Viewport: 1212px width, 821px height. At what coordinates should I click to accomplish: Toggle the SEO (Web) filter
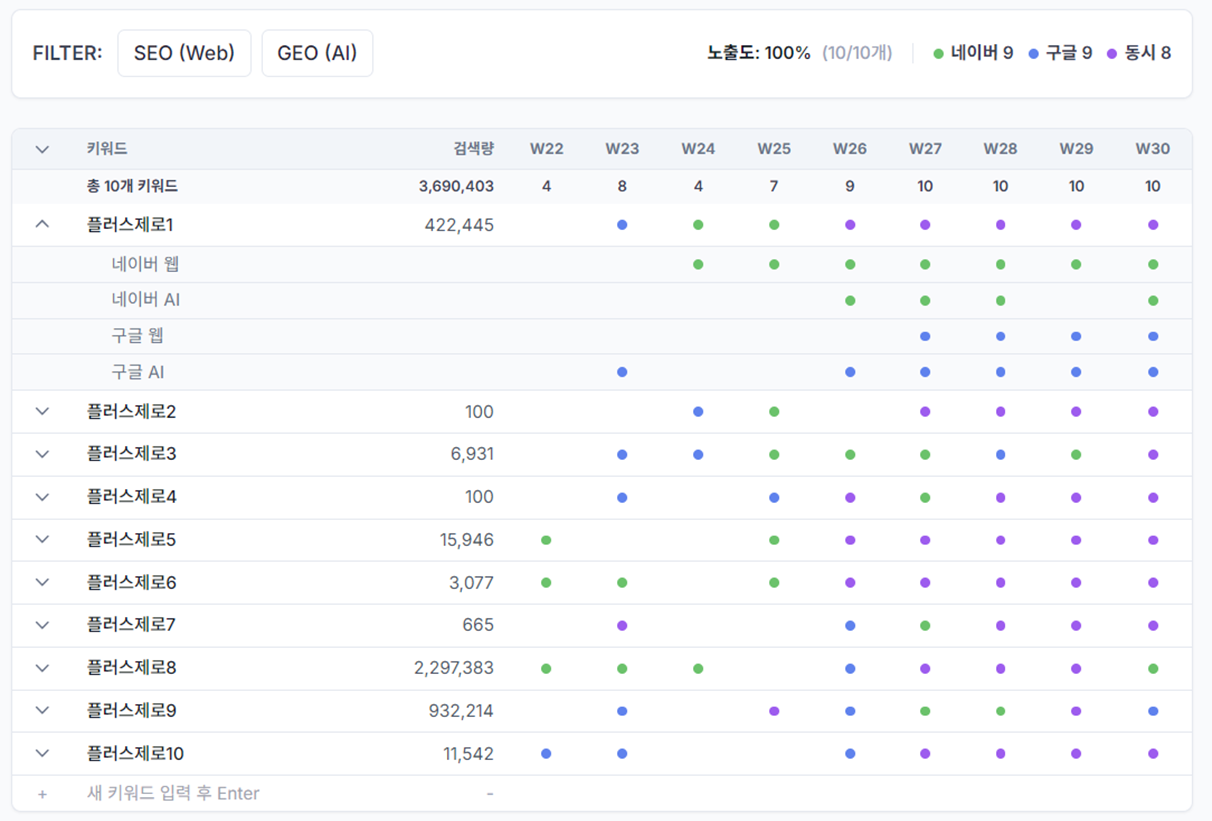184,53
